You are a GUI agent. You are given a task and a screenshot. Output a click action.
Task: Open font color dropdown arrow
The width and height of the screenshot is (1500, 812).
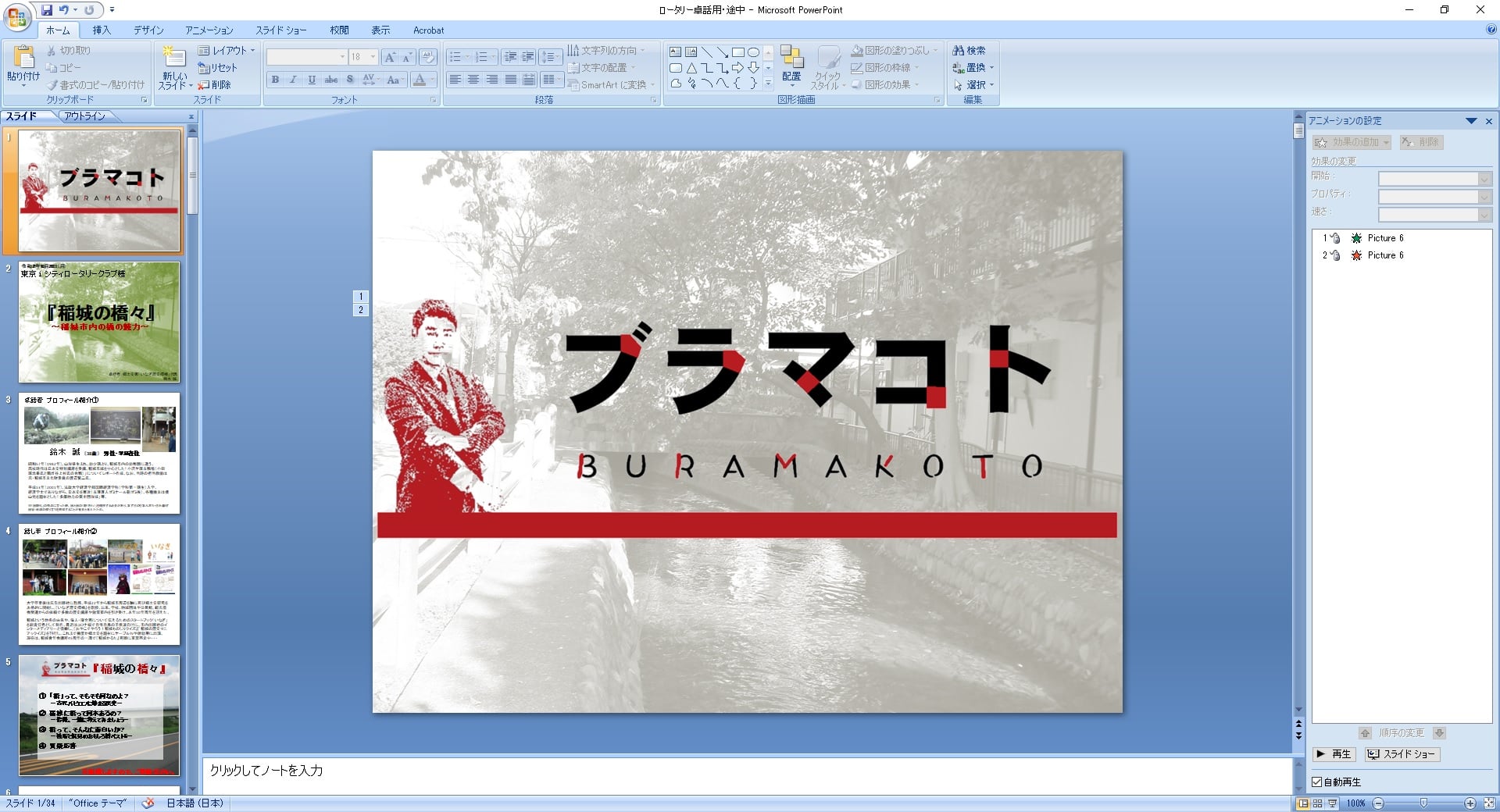tap(433, 80)
